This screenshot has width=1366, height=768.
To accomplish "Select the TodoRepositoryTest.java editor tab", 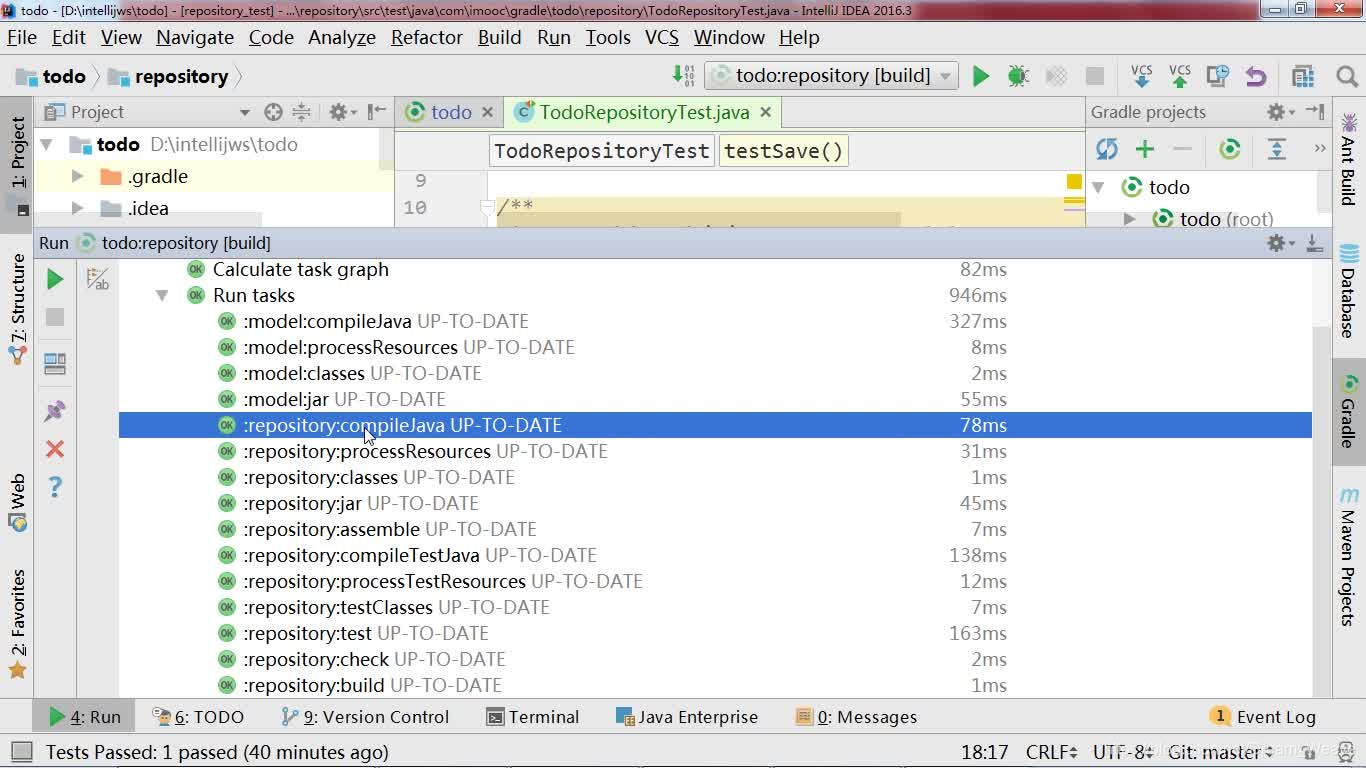I will pyautogui.click(x=644, y=112).
